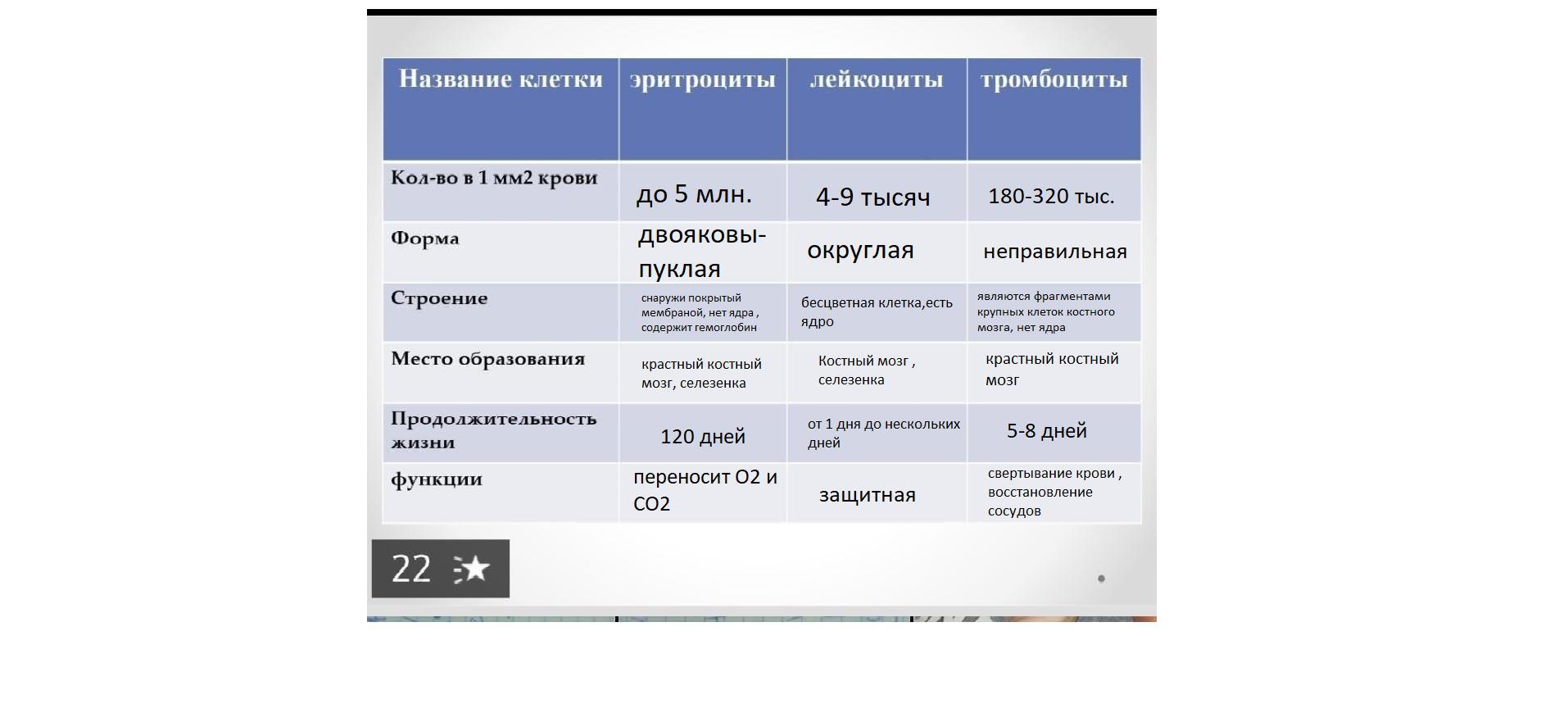Select the 'Название клетки' header cell
Viewport: 1568px width, 713px height.
pos(501,79)
